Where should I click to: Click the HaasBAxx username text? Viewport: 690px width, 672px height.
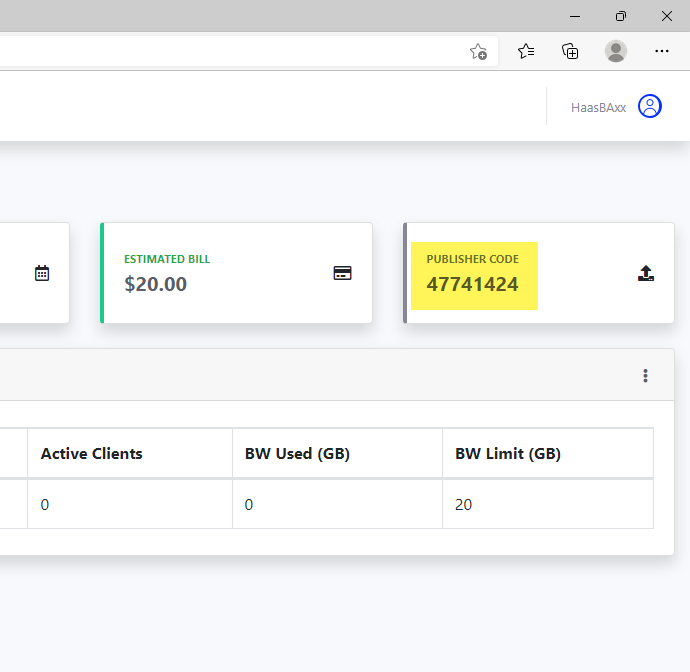click(x=598, y=108)
